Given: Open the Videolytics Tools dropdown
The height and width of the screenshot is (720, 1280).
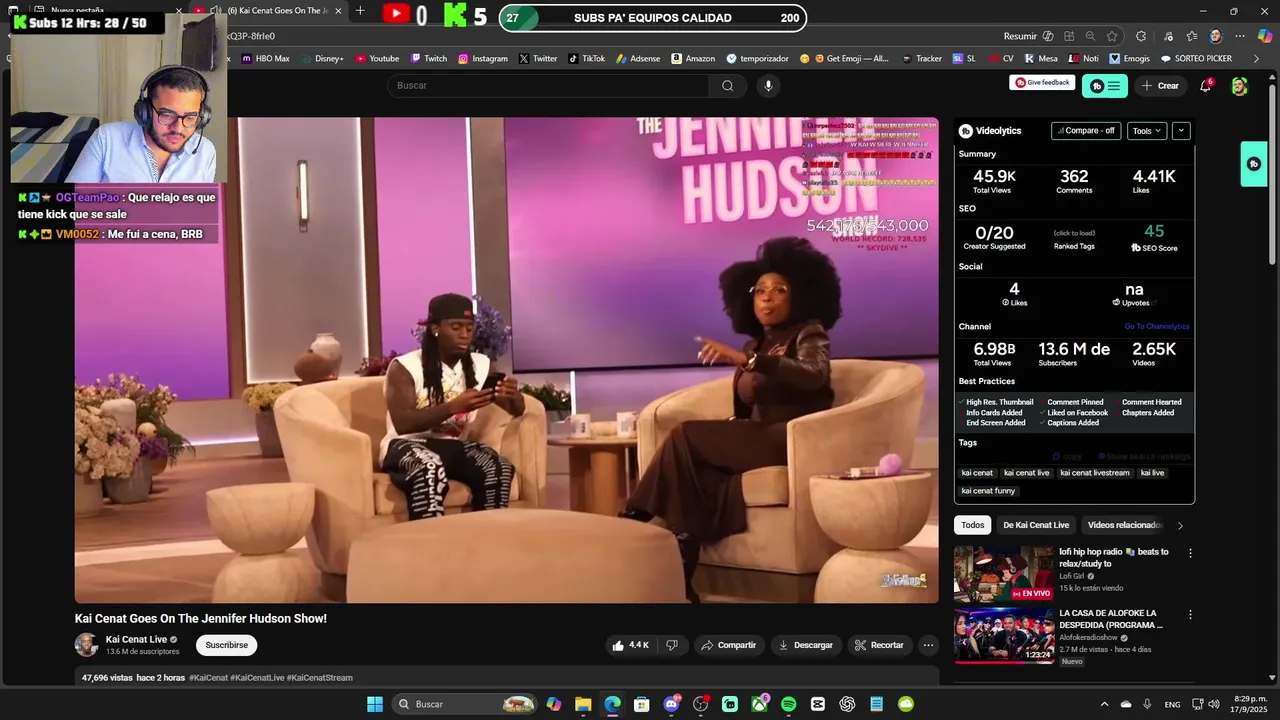Looking at the screenshot, I should coord(1147,131).
